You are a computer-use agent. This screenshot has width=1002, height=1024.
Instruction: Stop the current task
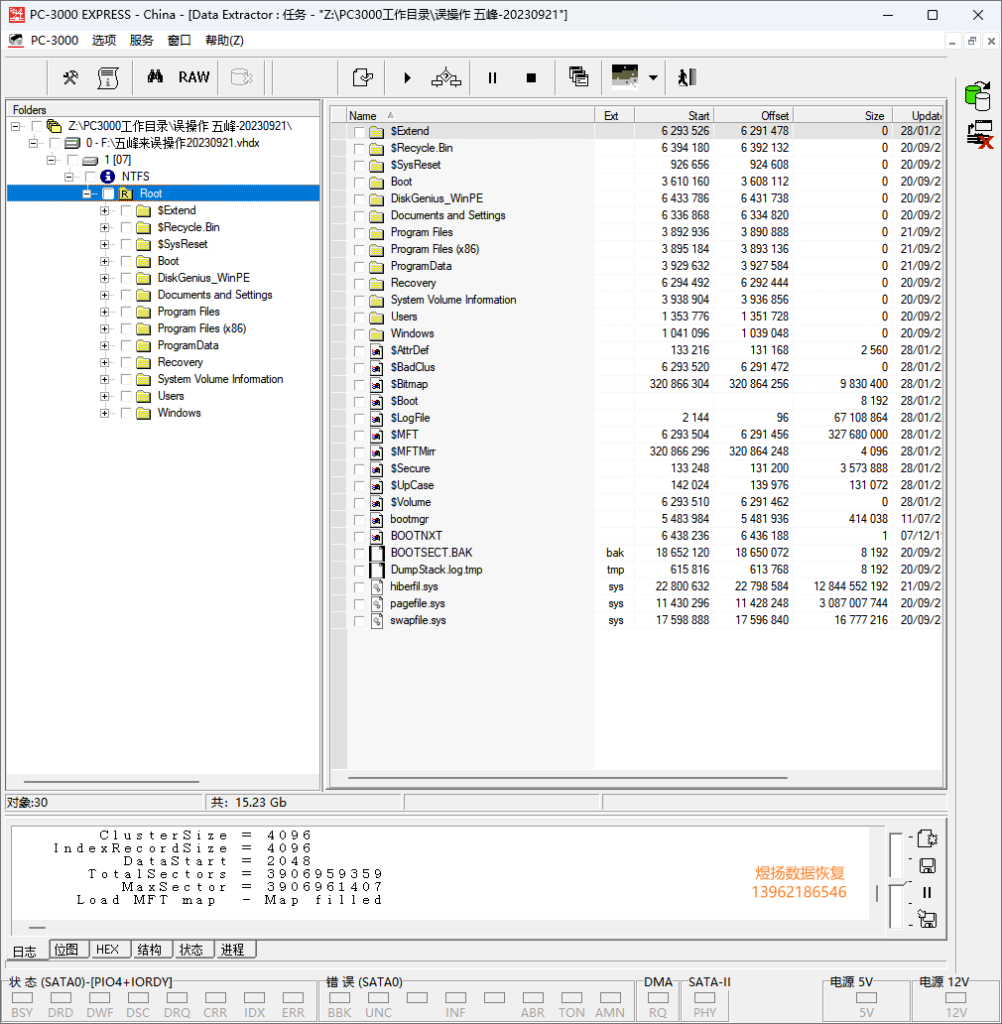pos(531,78)
